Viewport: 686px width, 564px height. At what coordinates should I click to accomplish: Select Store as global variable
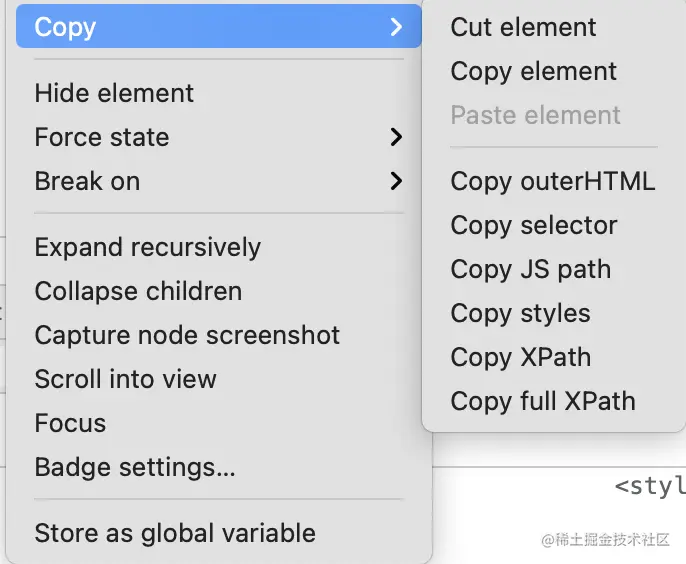tap(175, 533)
